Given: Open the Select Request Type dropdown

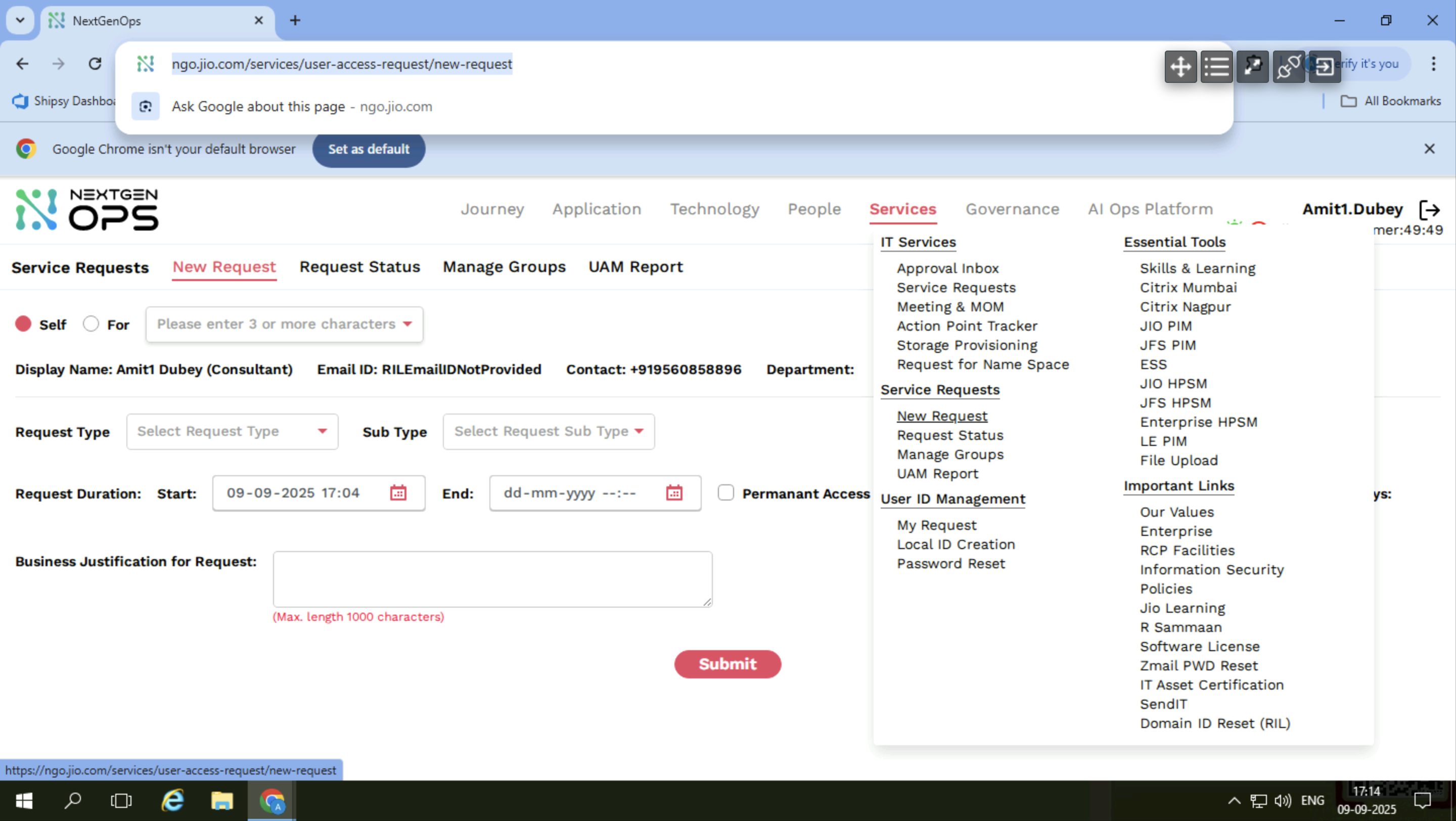Looking at the screenshot, I should point(232,431).
